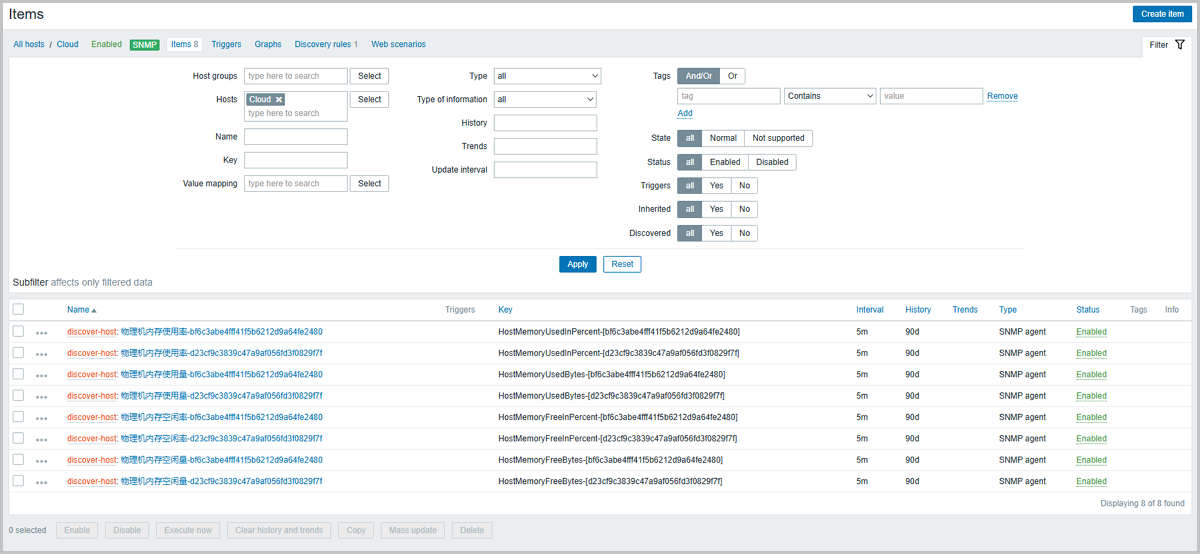Open three-dot menu for second item row

[x=41, y=354]
